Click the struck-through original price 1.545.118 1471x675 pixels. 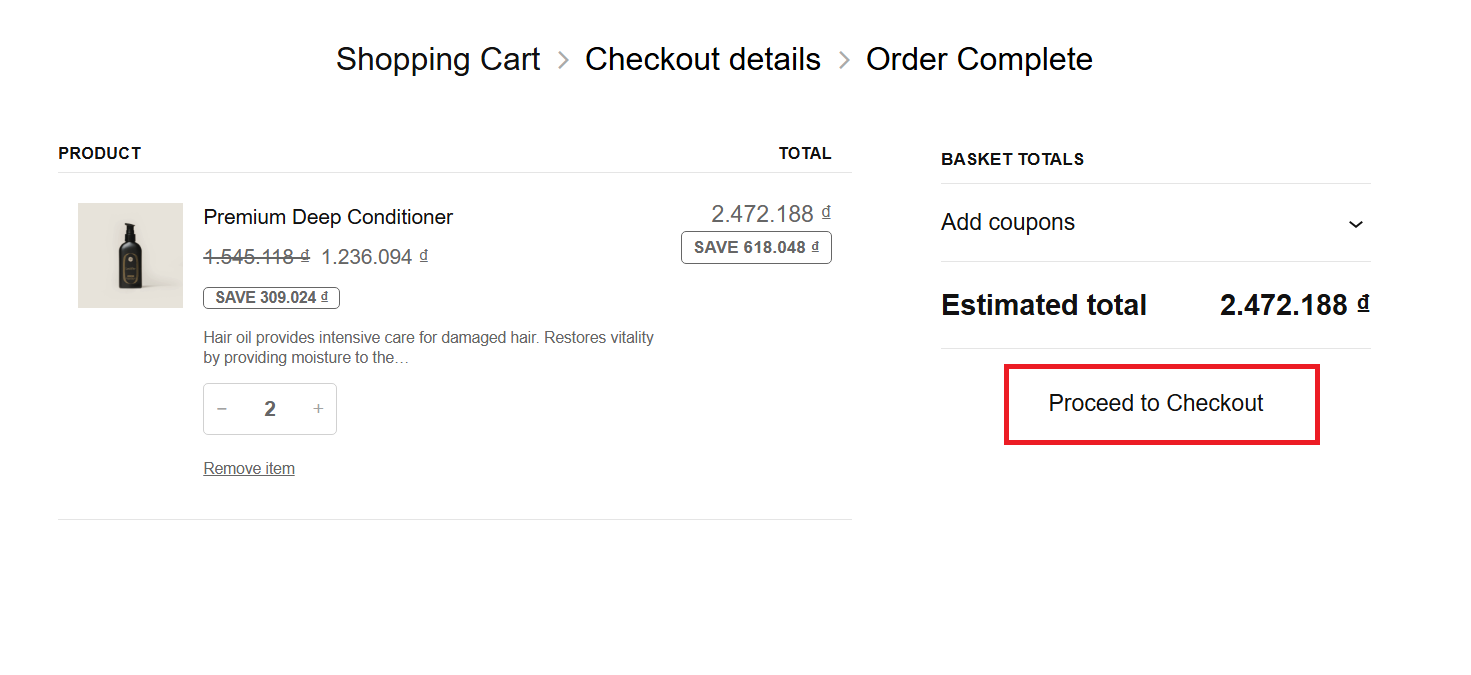click(x=256, y=257)
